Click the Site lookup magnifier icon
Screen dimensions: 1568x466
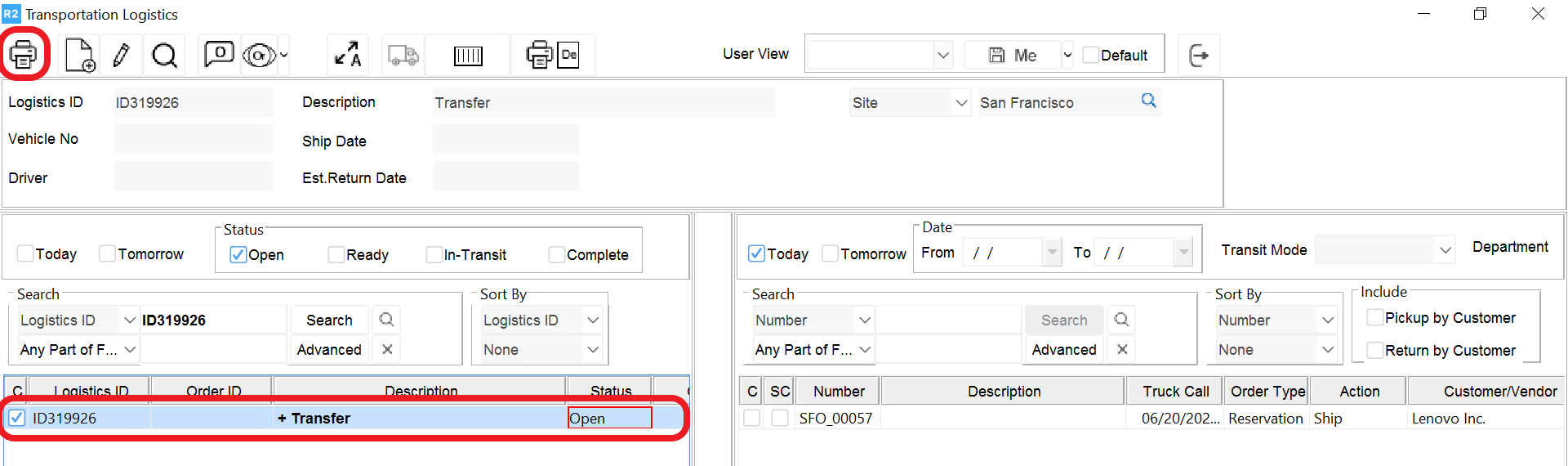click(x=1148, y=101)
